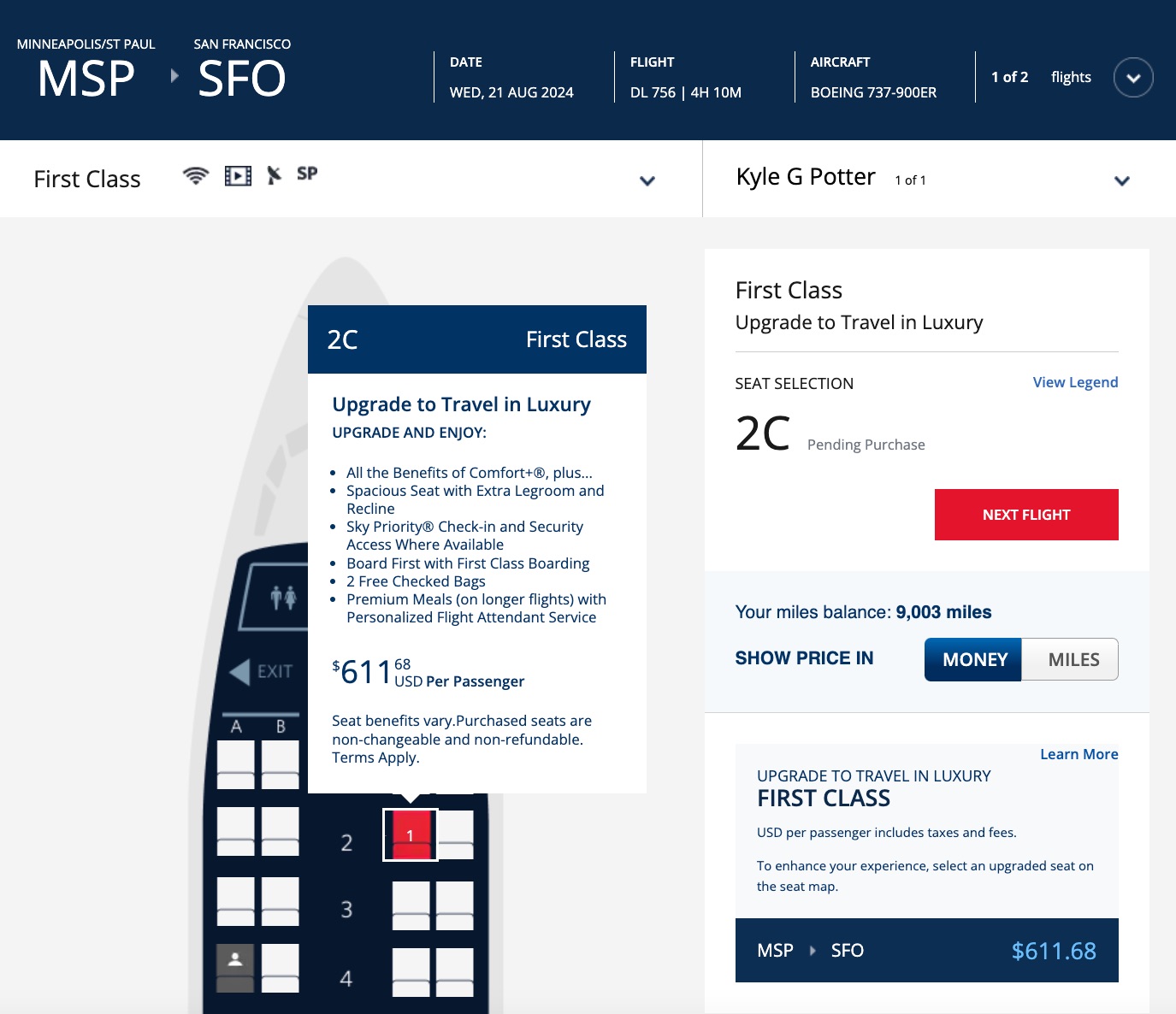Click the SP Sky Priority icon

pyautogui.click(x=306, y=173)
